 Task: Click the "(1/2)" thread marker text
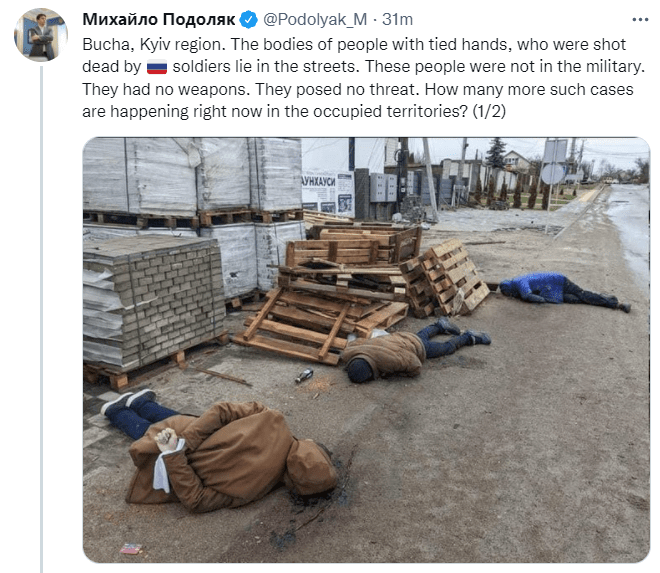pyautogui.click(x=489, y=112)
